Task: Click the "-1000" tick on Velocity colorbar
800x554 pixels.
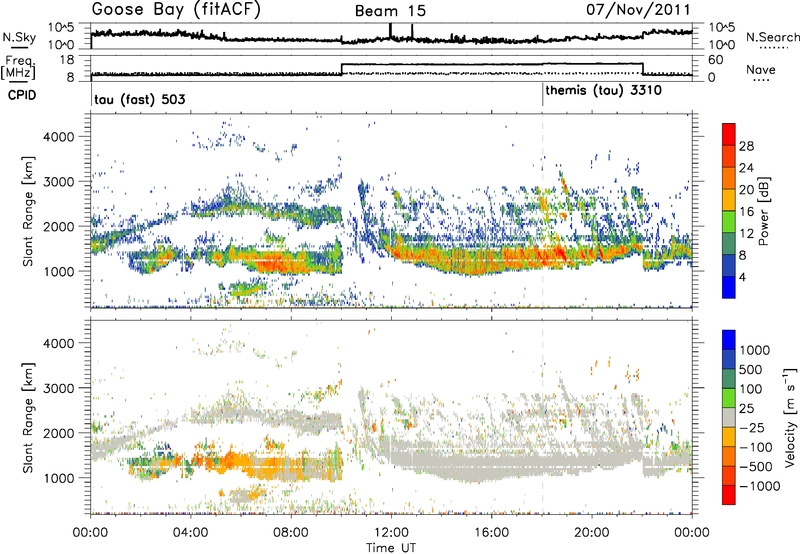Action: tap(759, 486)
